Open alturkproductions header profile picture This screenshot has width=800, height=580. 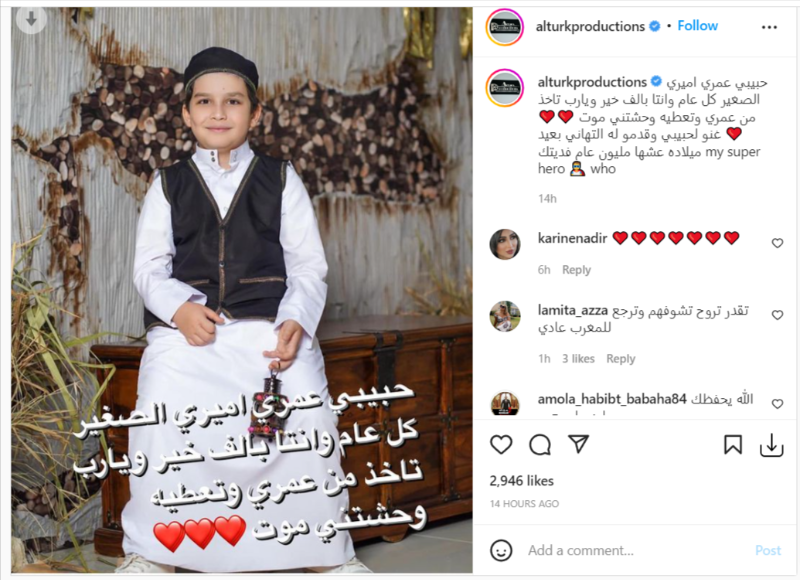[505, 27]
